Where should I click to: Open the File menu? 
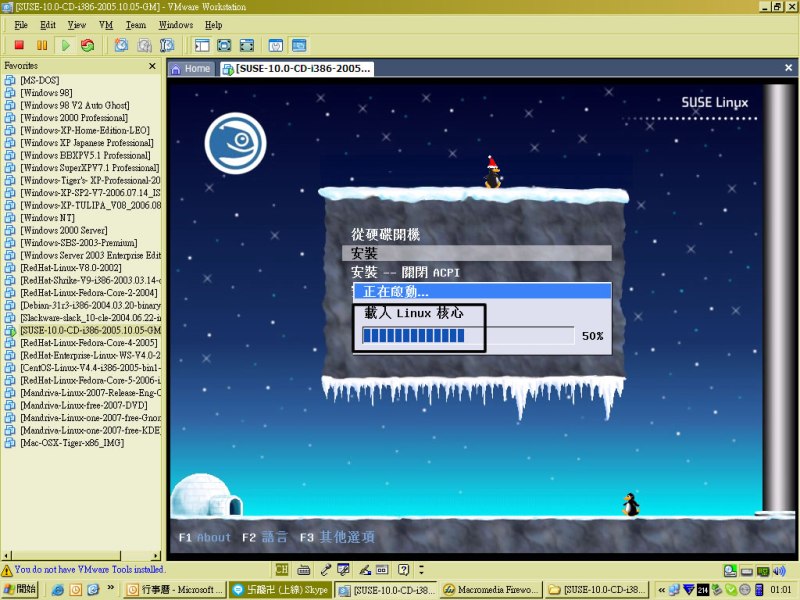tap(21, 24)
